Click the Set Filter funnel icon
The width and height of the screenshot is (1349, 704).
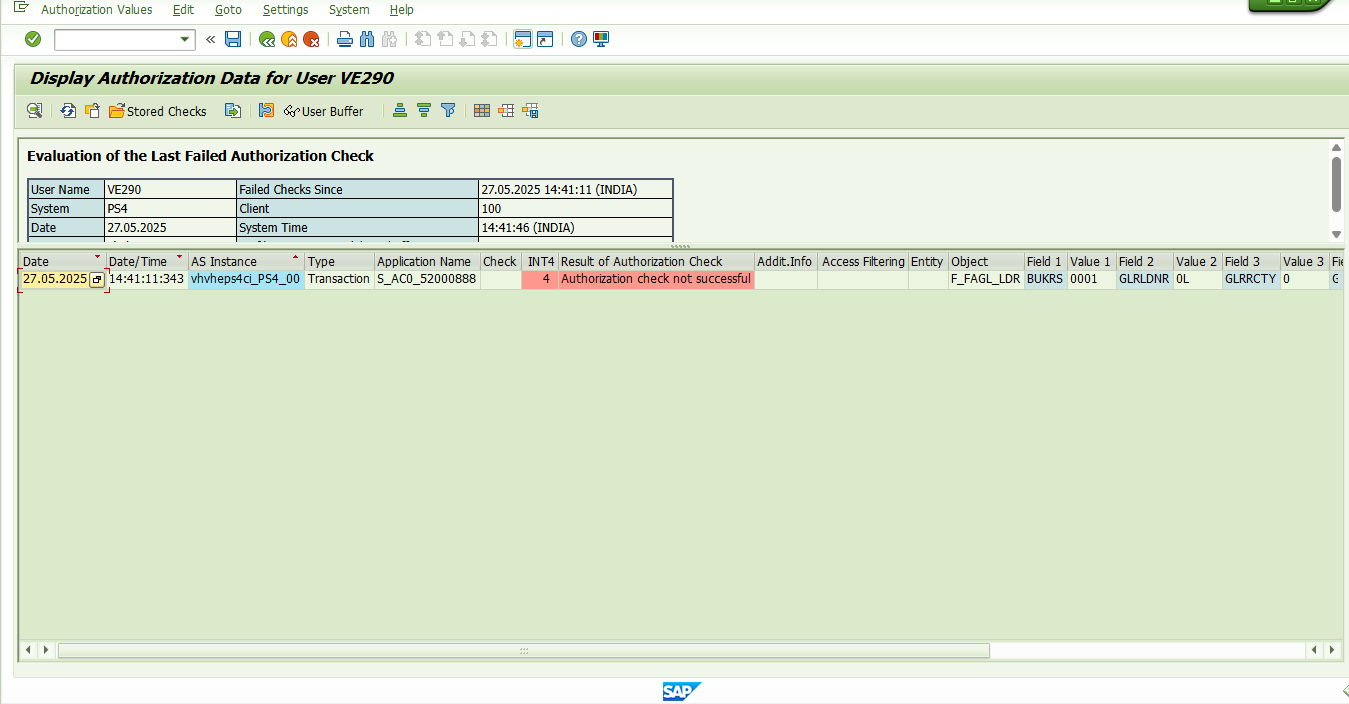(448, 111)
